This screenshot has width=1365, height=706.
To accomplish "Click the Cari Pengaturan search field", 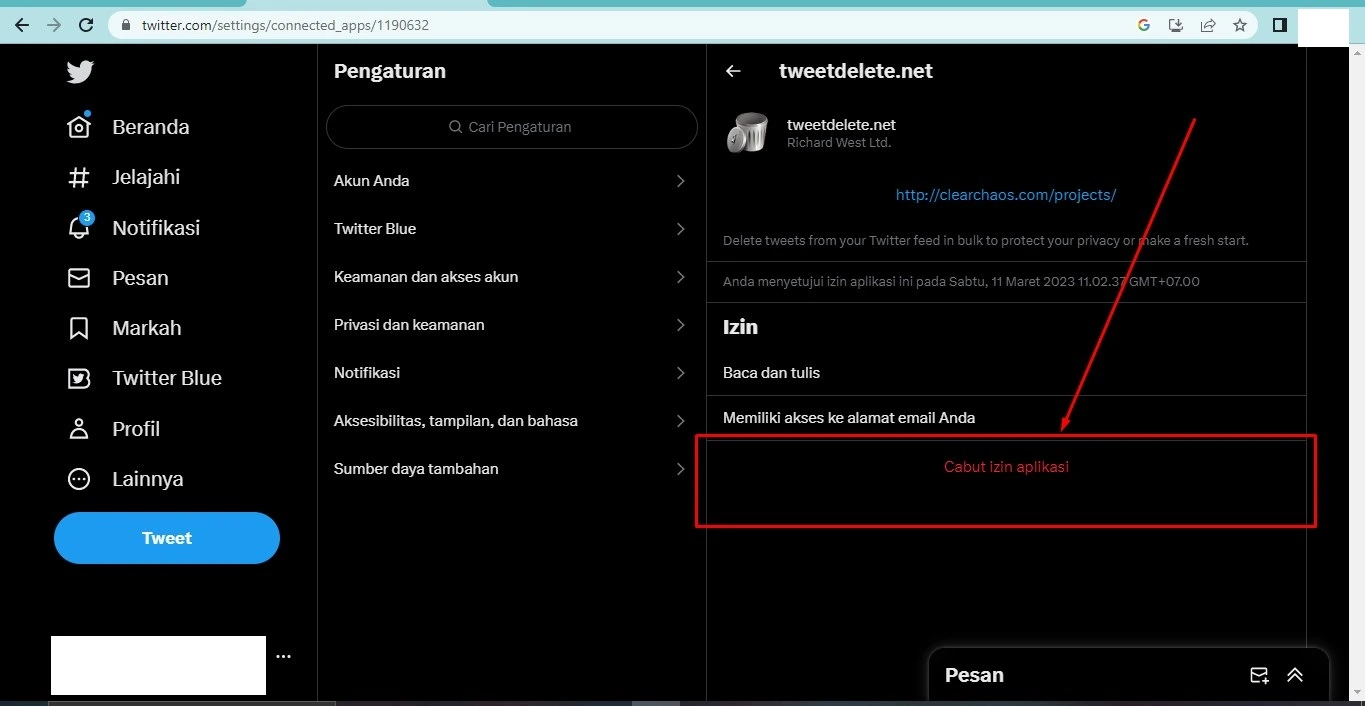I will point(511,127).
